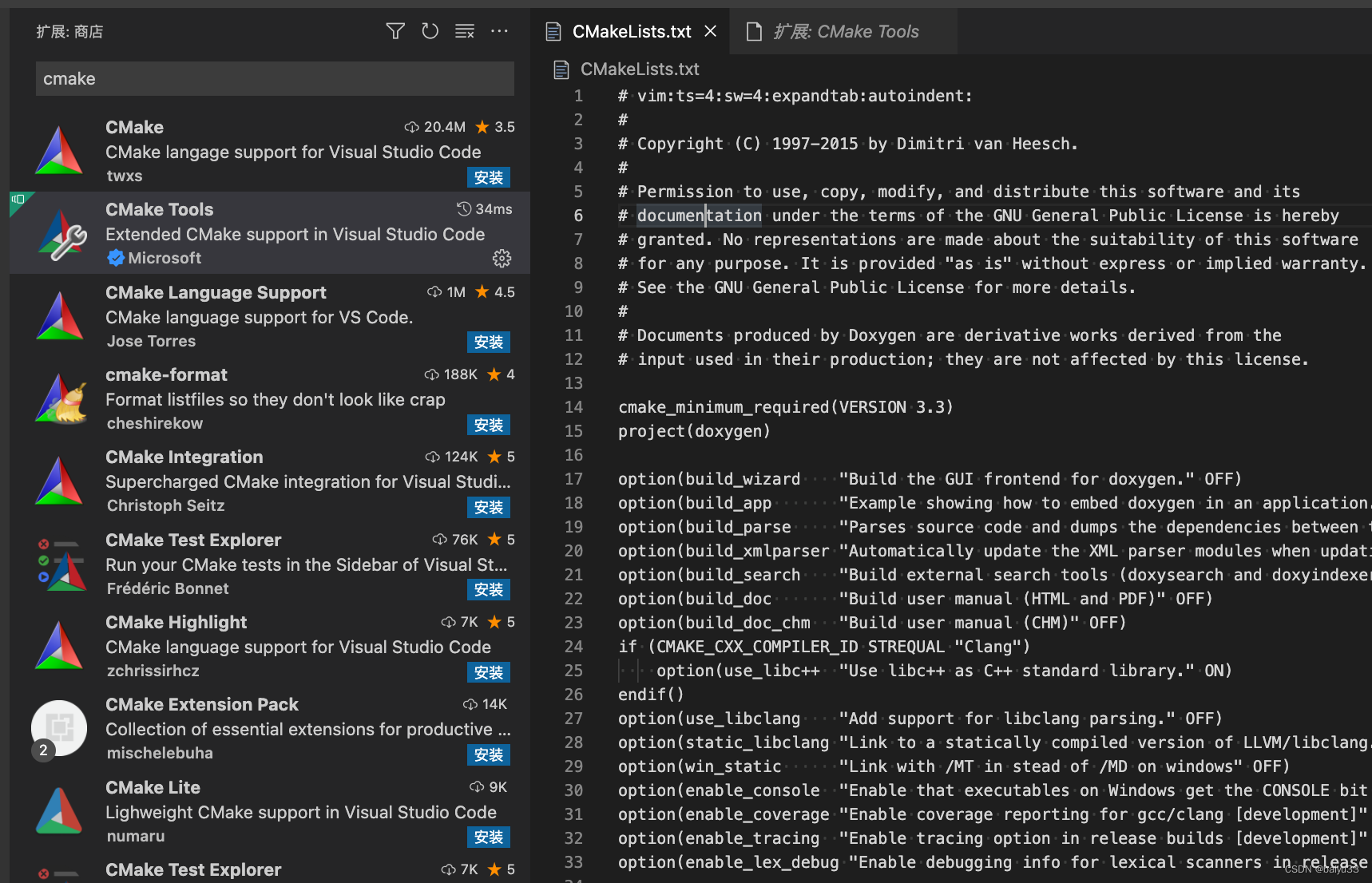Install CMake Integration by Christoph Seitz

pyautogui.click(x=489, y=507)
